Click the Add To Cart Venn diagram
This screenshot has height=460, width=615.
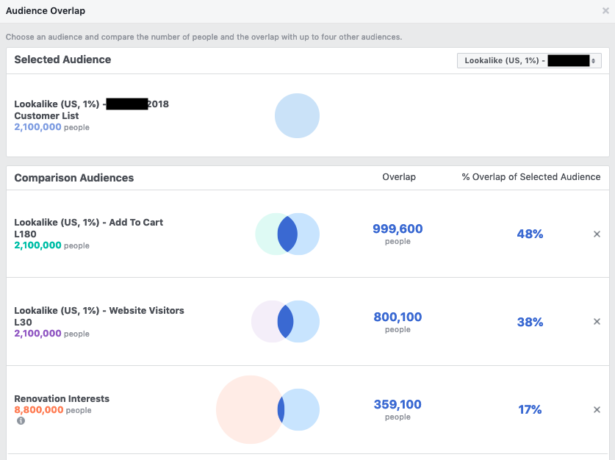pyautogui.click(x=287, y=234)
